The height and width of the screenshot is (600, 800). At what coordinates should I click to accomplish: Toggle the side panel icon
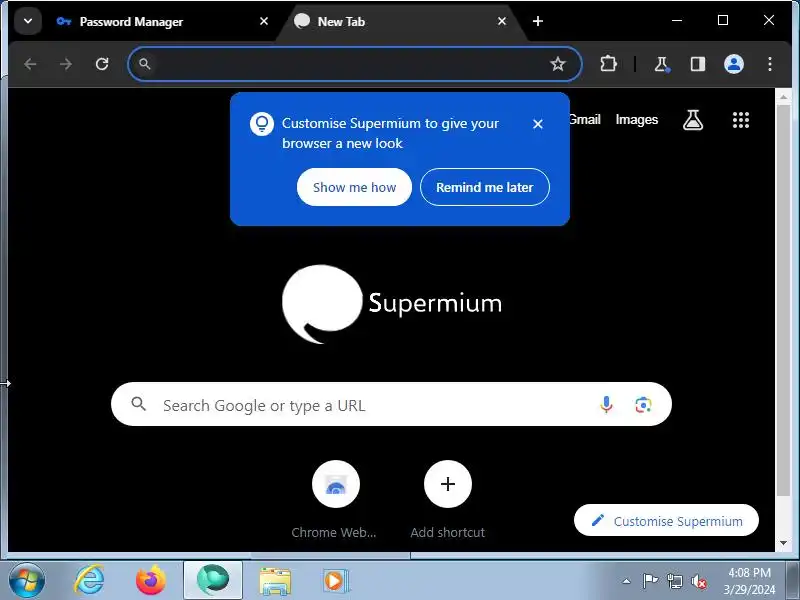697,64
